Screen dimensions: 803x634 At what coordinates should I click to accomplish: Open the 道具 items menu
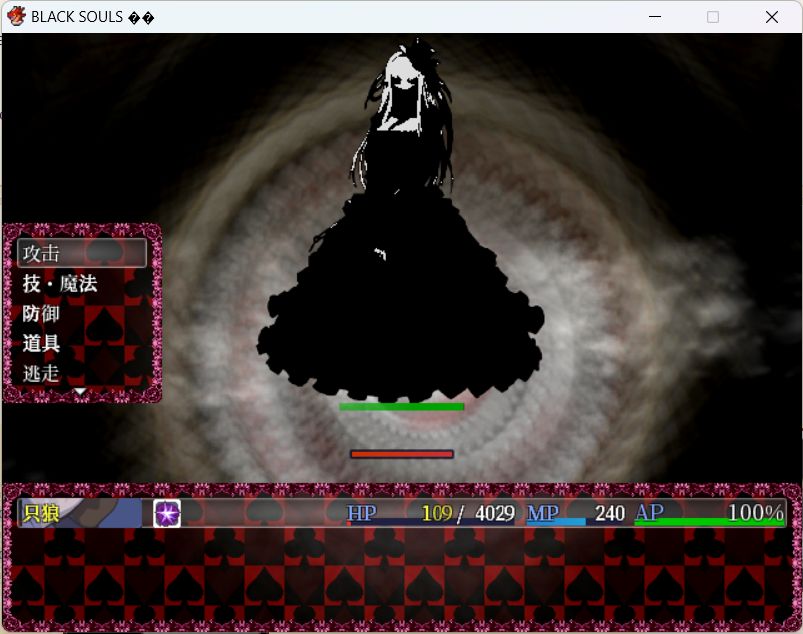click(x=42, y=344)
